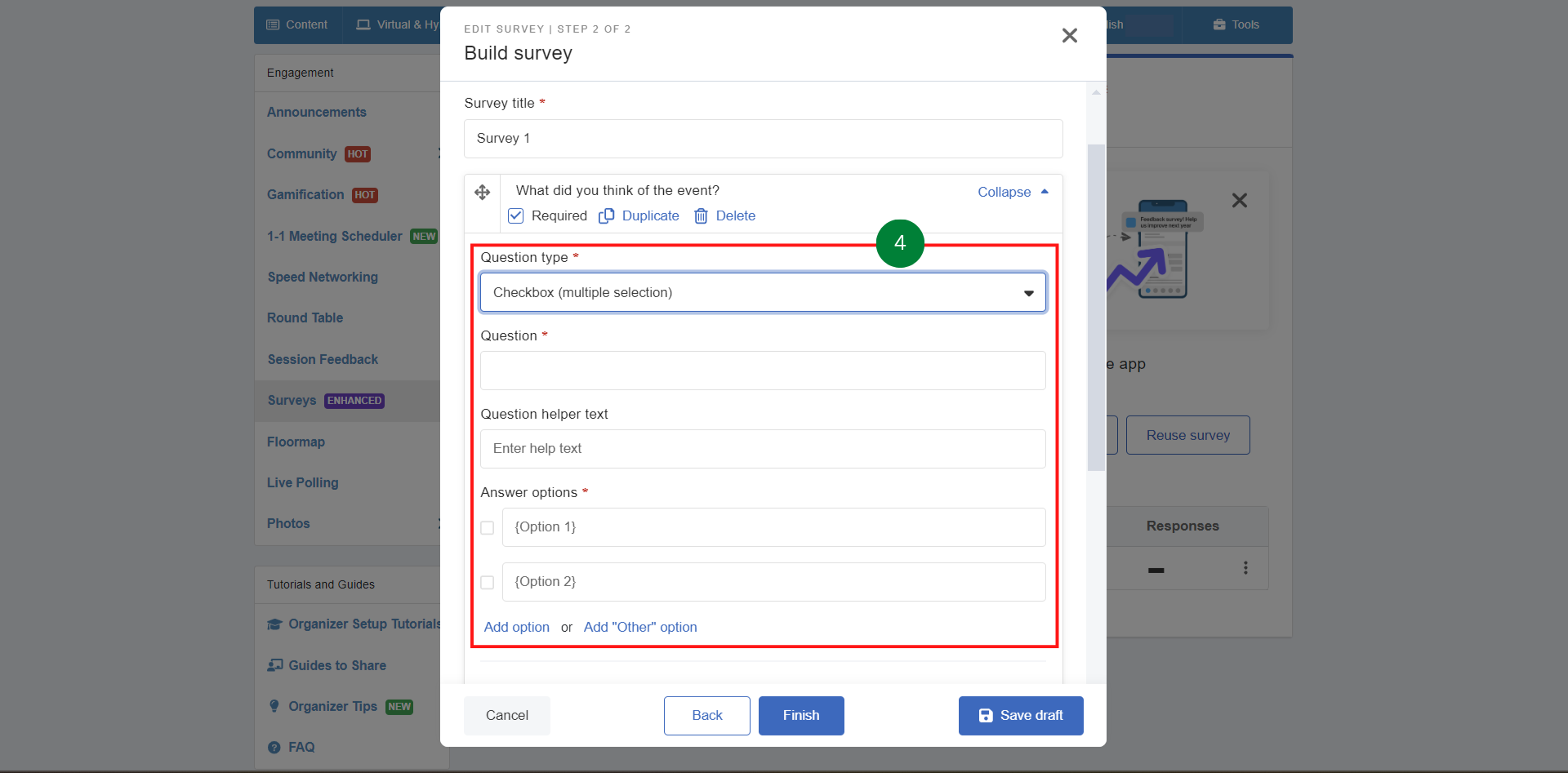
Task: Click the Add "Other" option link
Action: tap(639, 628)
